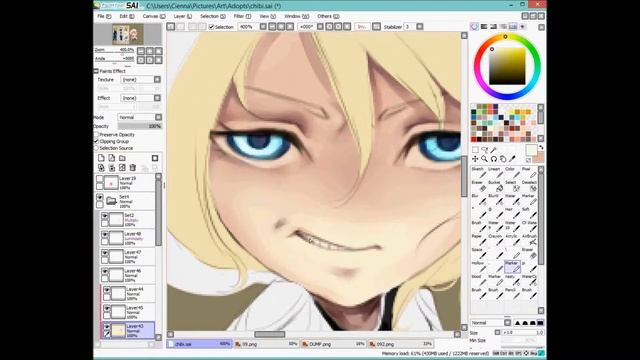Viewport: 640px width, 360px height.
Task: Click the foreground color swatch
Action: pyautogui.click(x=531, y=151)
